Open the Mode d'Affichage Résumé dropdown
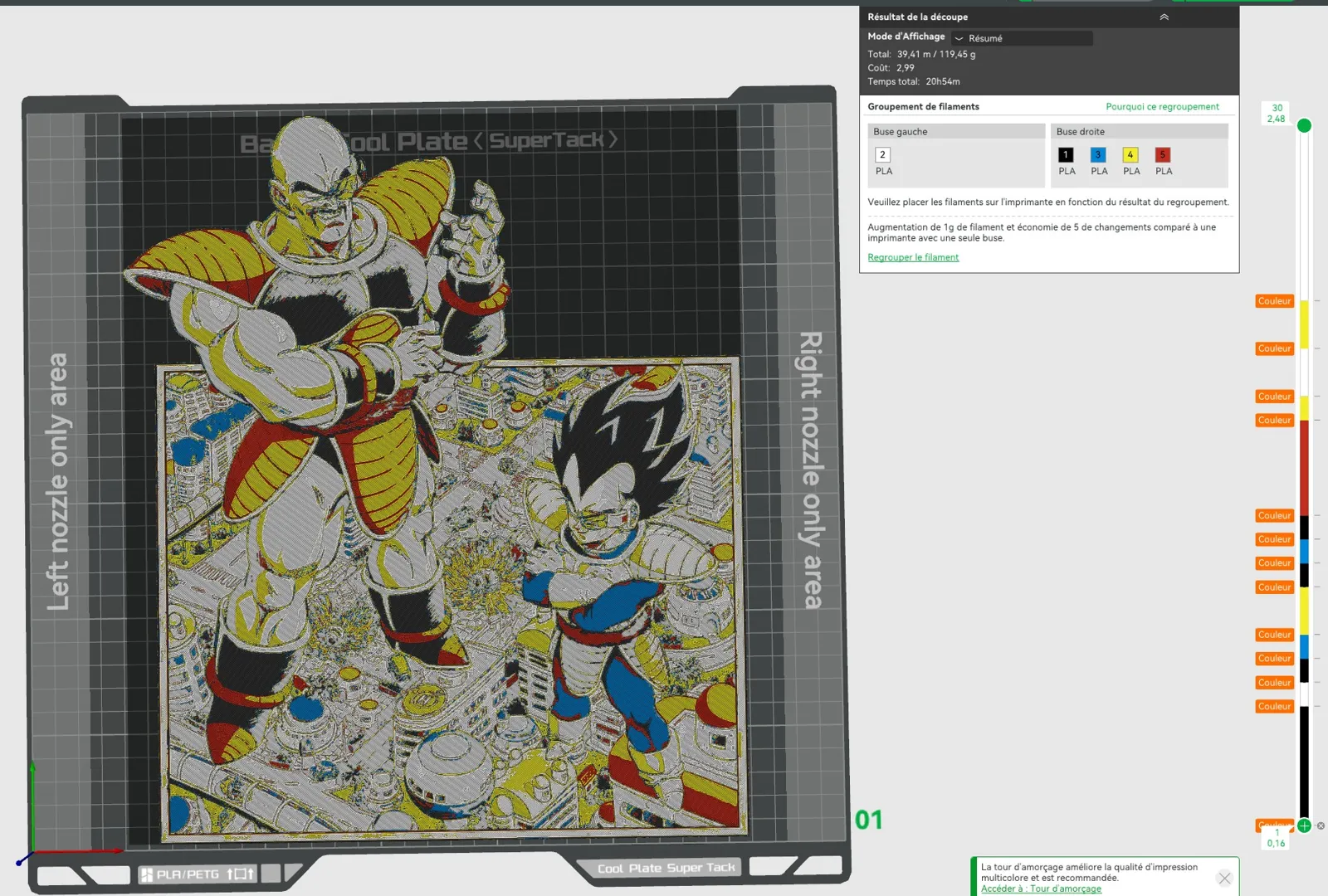The width and height of the screenshot is (1328, 896). click(x=1022, y=38)
